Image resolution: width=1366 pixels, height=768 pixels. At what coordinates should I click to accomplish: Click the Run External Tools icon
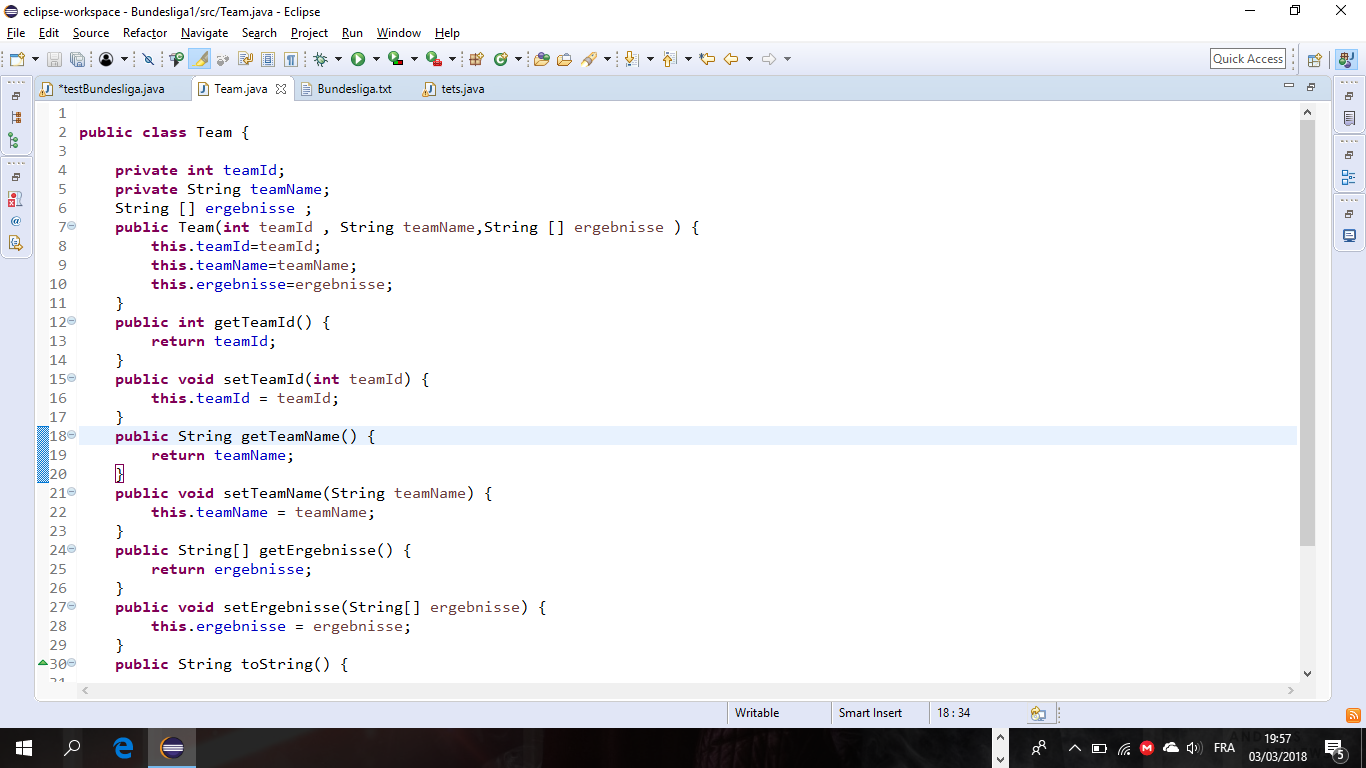(x=433, y=59)
